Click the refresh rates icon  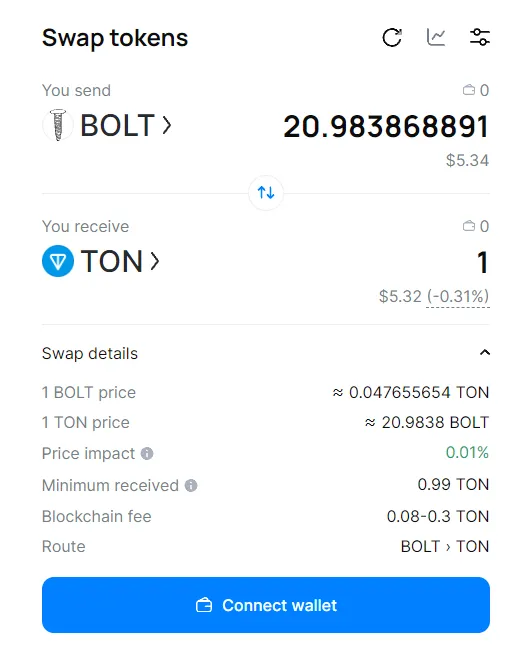point(392,38)
